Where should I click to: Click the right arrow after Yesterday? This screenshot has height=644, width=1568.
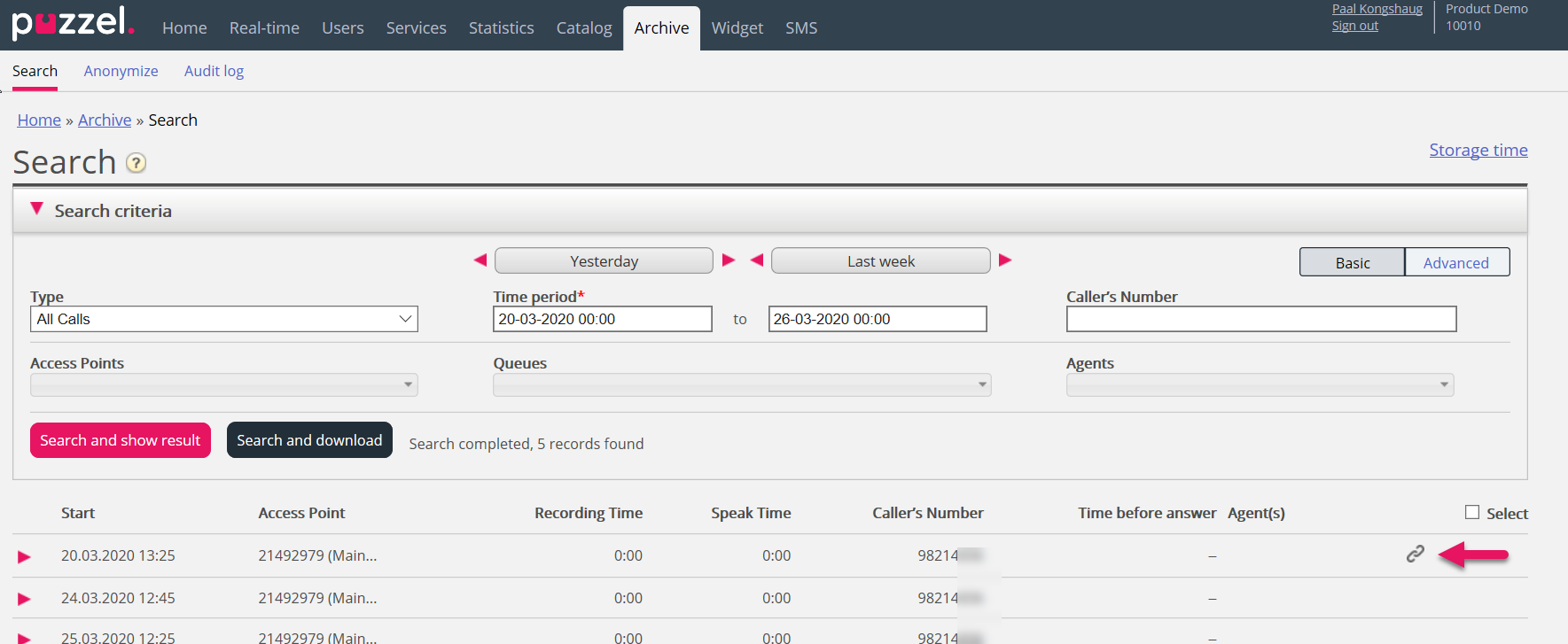(729, 260)
